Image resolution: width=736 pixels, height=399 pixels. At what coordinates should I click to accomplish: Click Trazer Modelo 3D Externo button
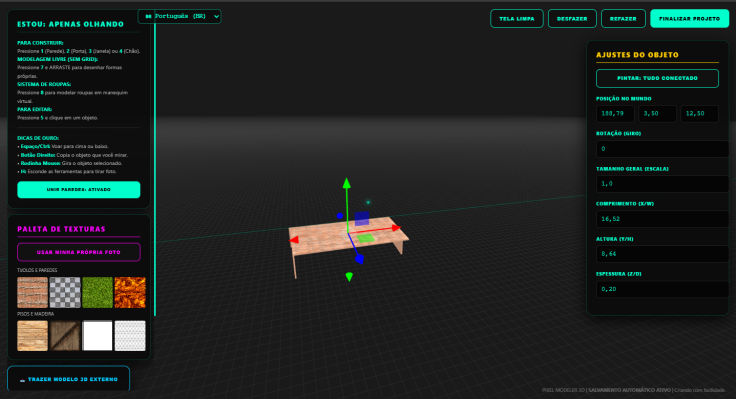[69, 379]
